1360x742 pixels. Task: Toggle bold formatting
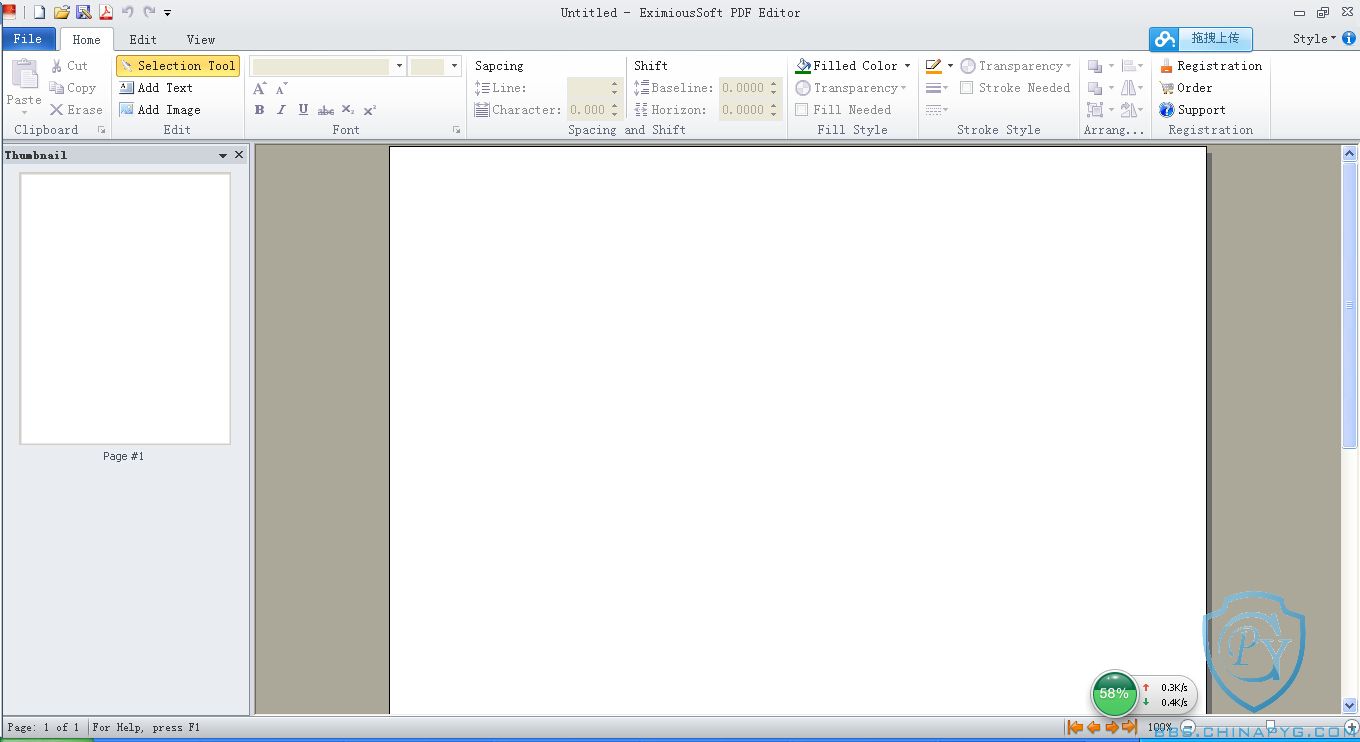[259, 110]
